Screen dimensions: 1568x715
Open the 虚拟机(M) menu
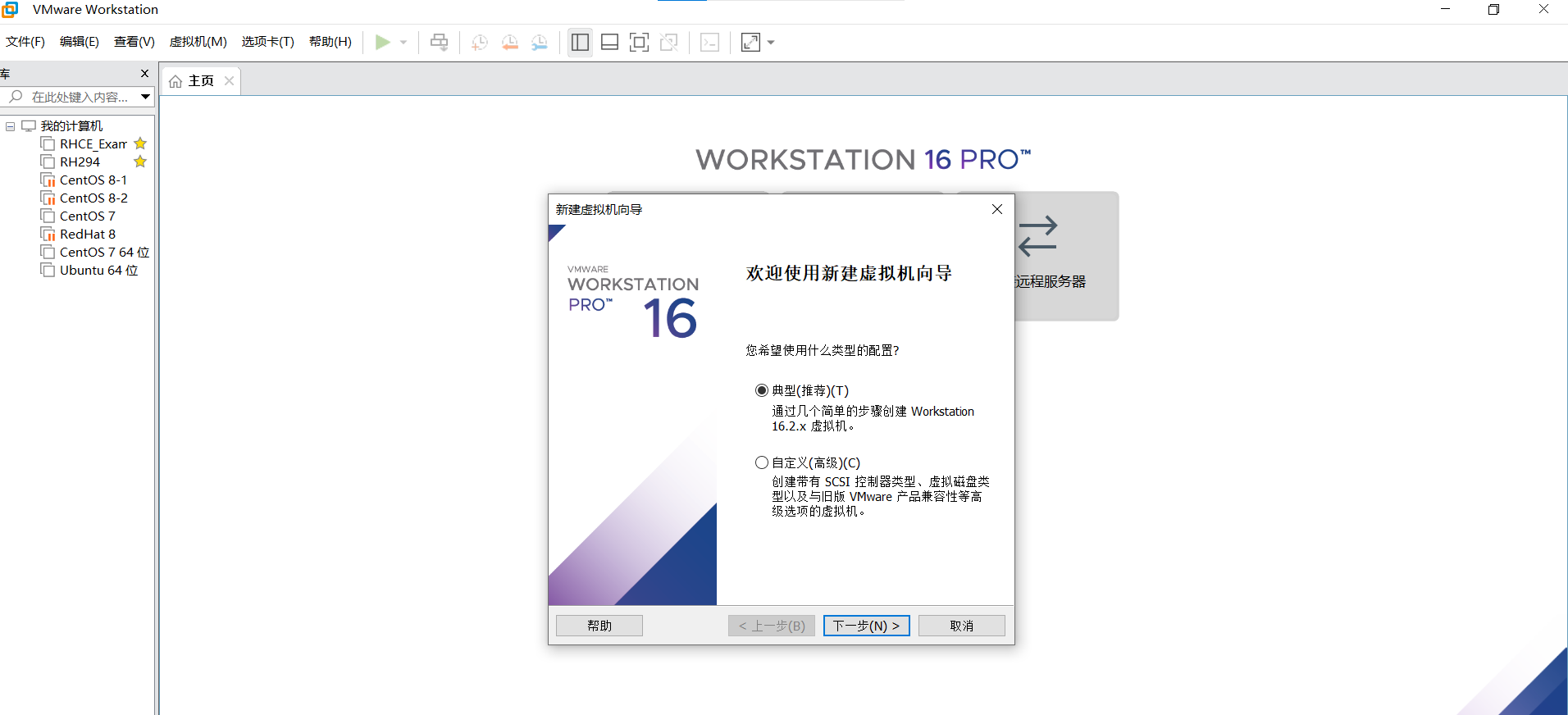point(198,42)
